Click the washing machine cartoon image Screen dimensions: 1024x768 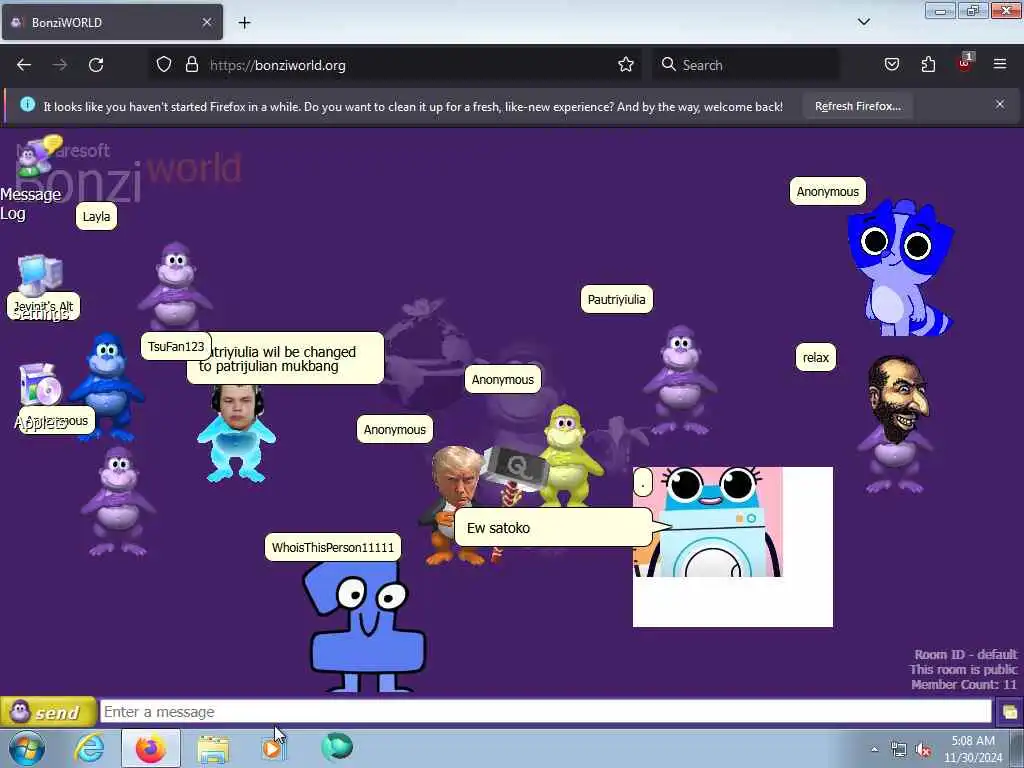(x=708, y=521)
